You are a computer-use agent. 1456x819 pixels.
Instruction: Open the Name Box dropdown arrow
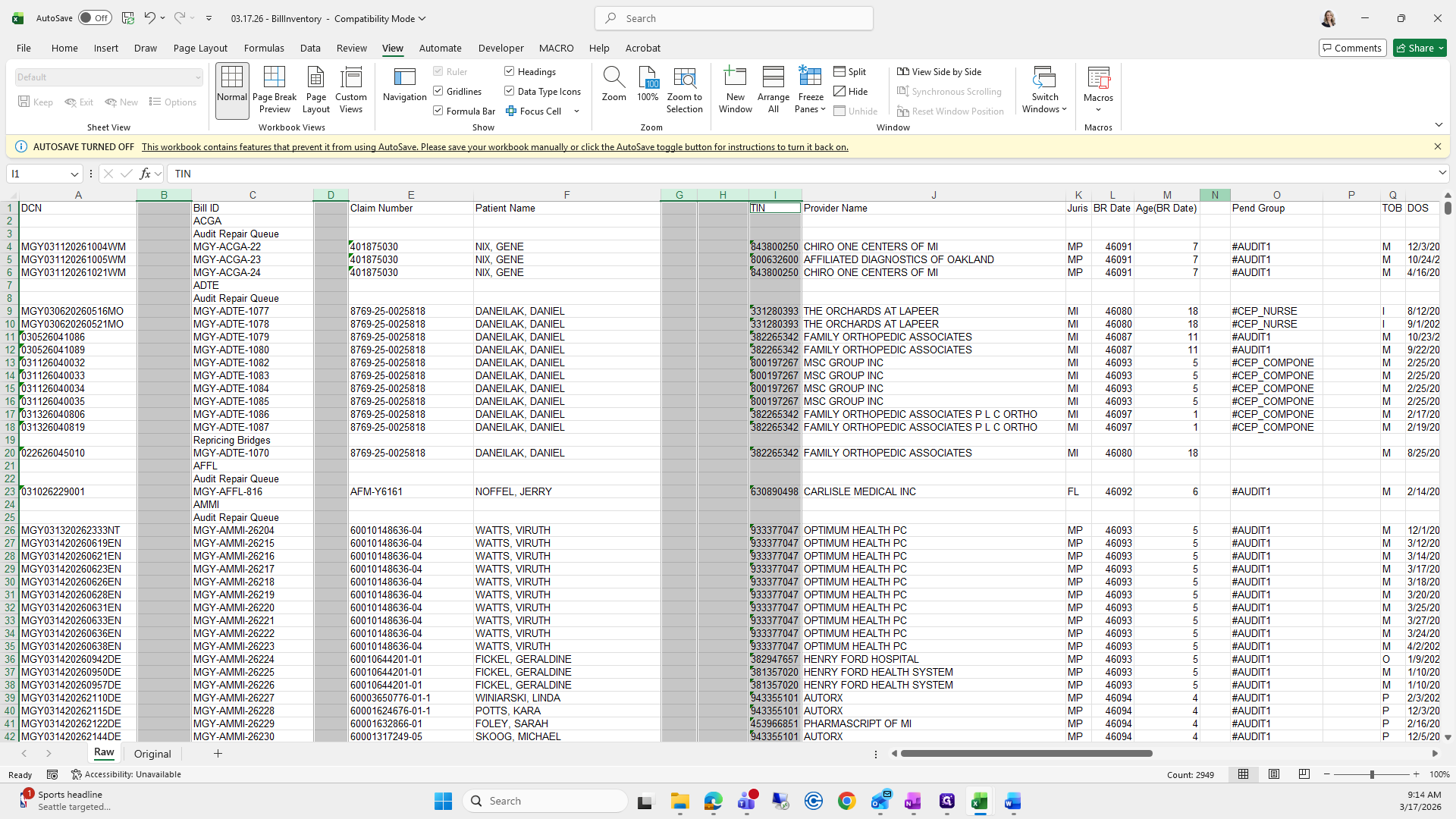(74, 174)
